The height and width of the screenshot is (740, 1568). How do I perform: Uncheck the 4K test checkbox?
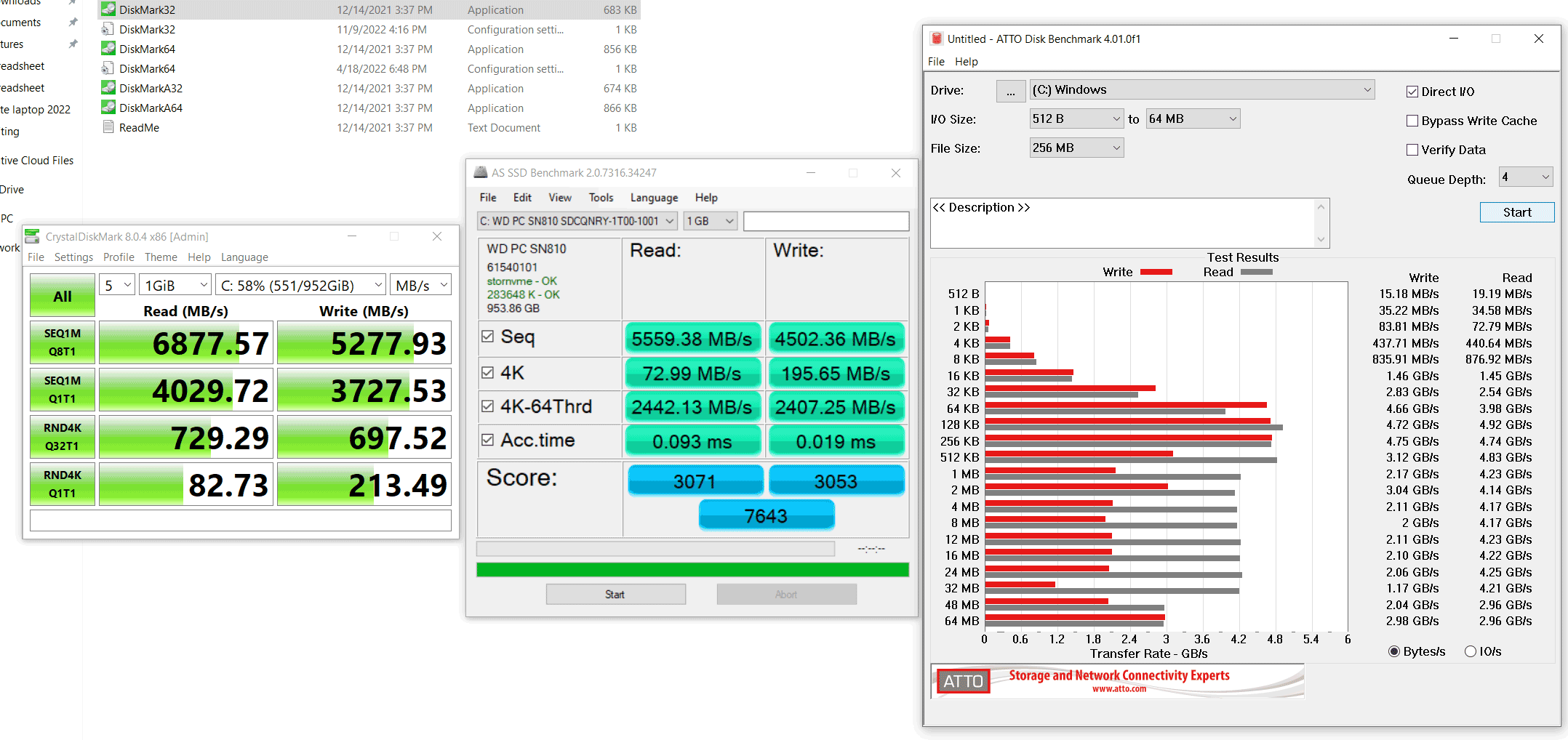pyautogui.click(x=487, y=372)
